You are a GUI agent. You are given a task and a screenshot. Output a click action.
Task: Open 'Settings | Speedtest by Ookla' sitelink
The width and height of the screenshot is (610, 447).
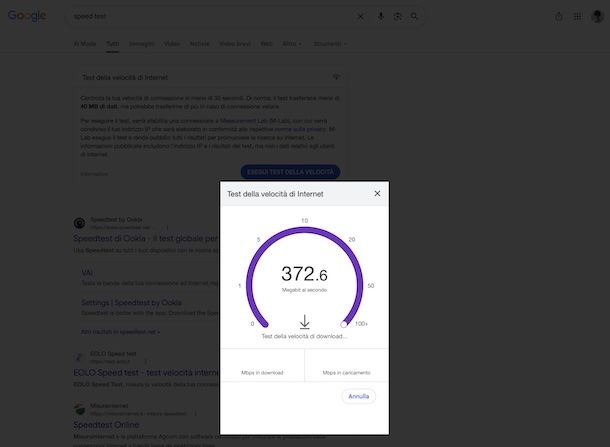(x=131, y=302)
